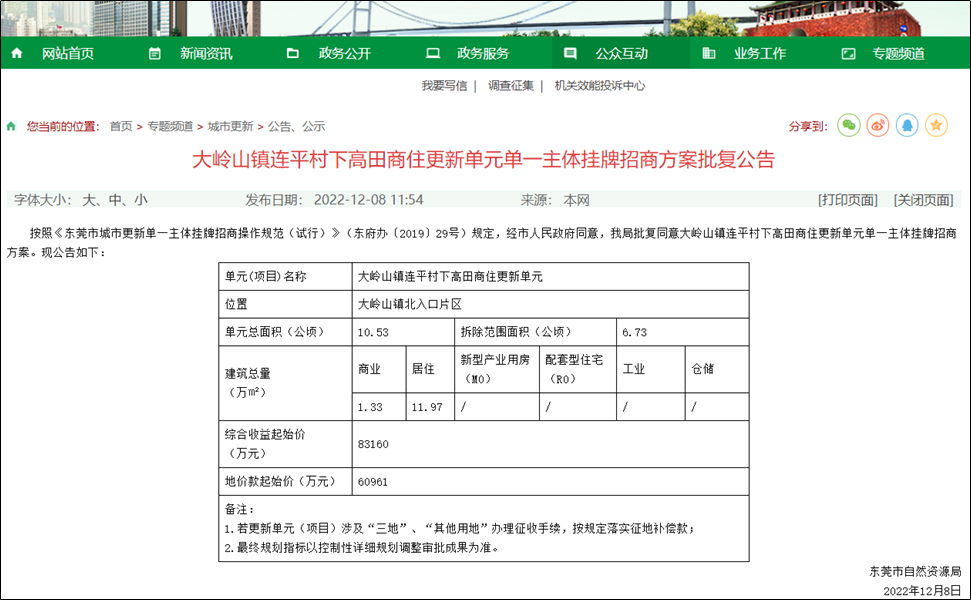Go to 专题频道 in breadcrumb
Image resolution: width=971 pixels, height=600 pixels.
170,126
